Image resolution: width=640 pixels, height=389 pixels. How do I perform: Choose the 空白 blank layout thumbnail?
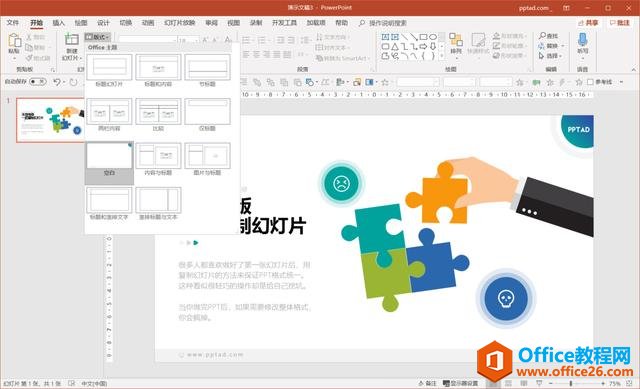(x=109, y=159)
